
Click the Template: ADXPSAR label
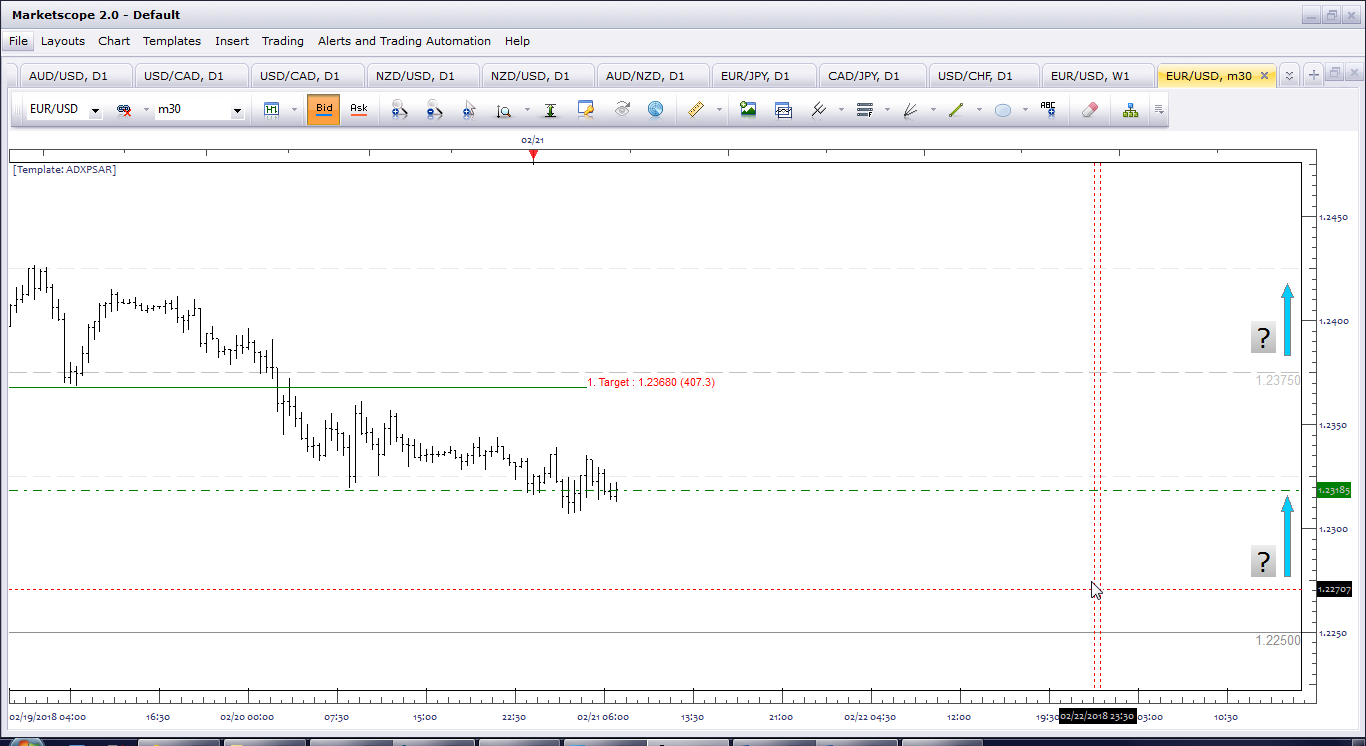(x=65, y=170)
